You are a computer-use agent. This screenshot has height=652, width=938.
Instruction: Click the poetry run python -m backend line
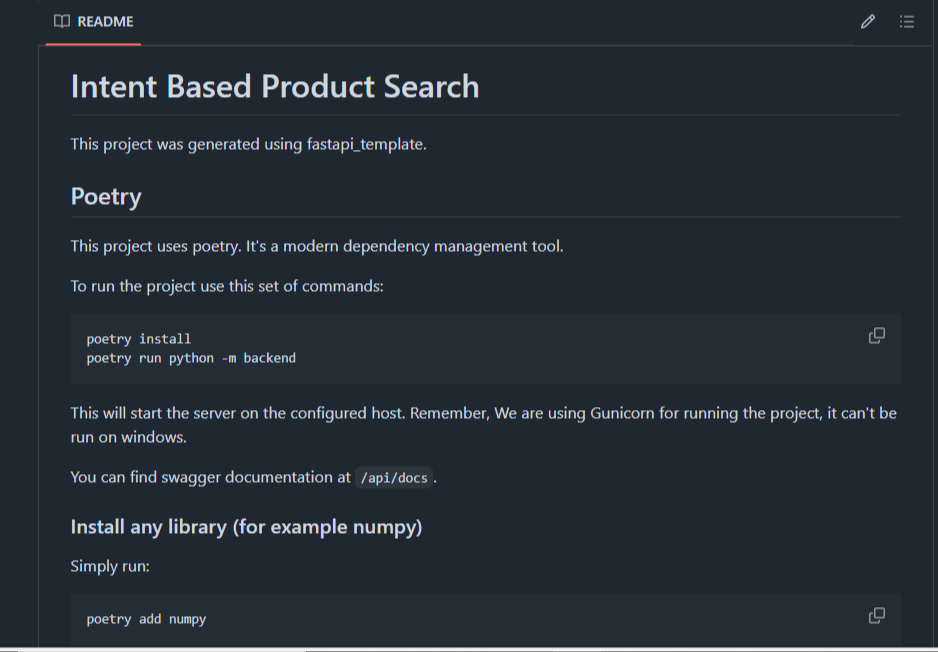tap(190, 357)
